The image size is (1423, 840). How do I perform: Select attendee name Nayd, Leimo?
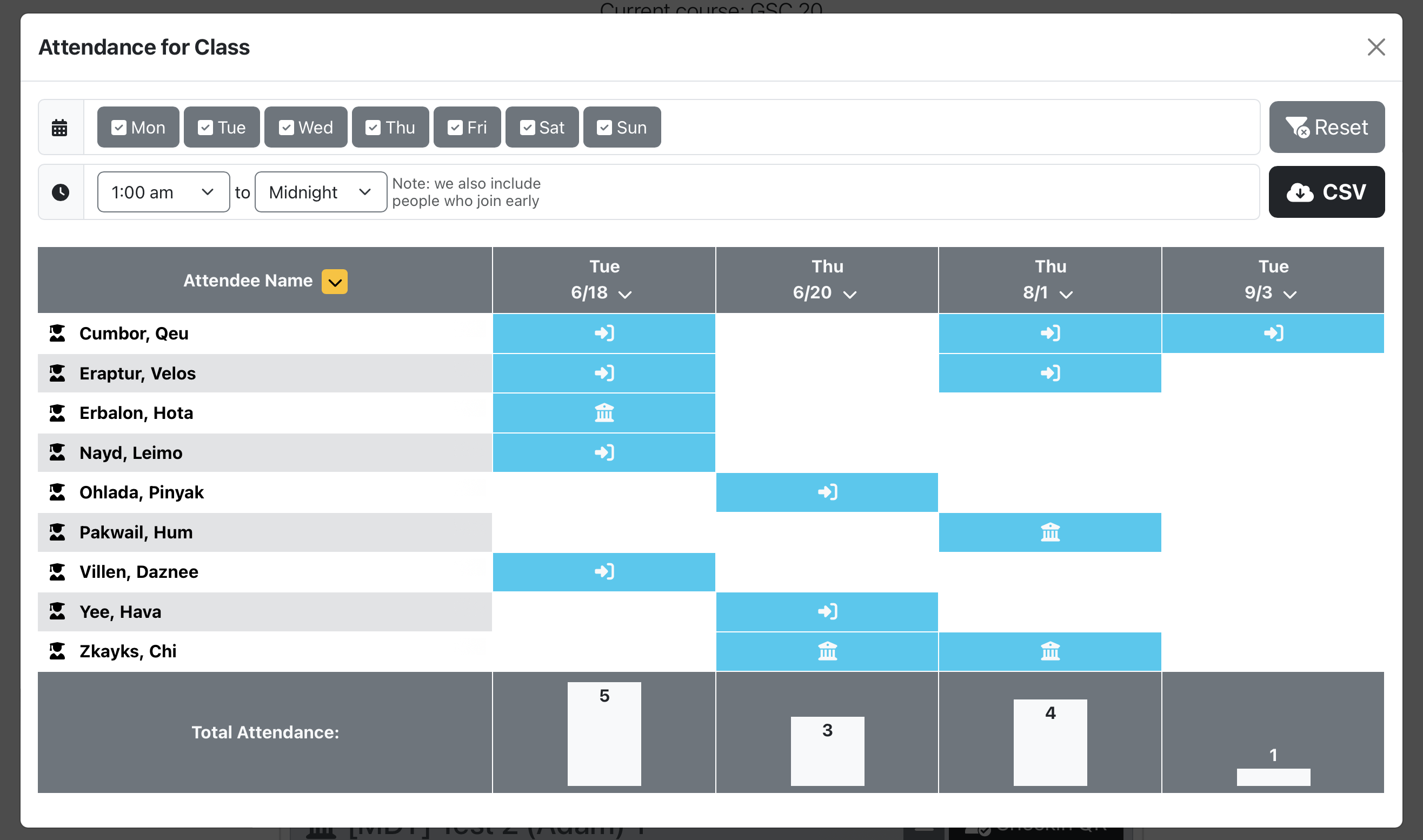131,452
